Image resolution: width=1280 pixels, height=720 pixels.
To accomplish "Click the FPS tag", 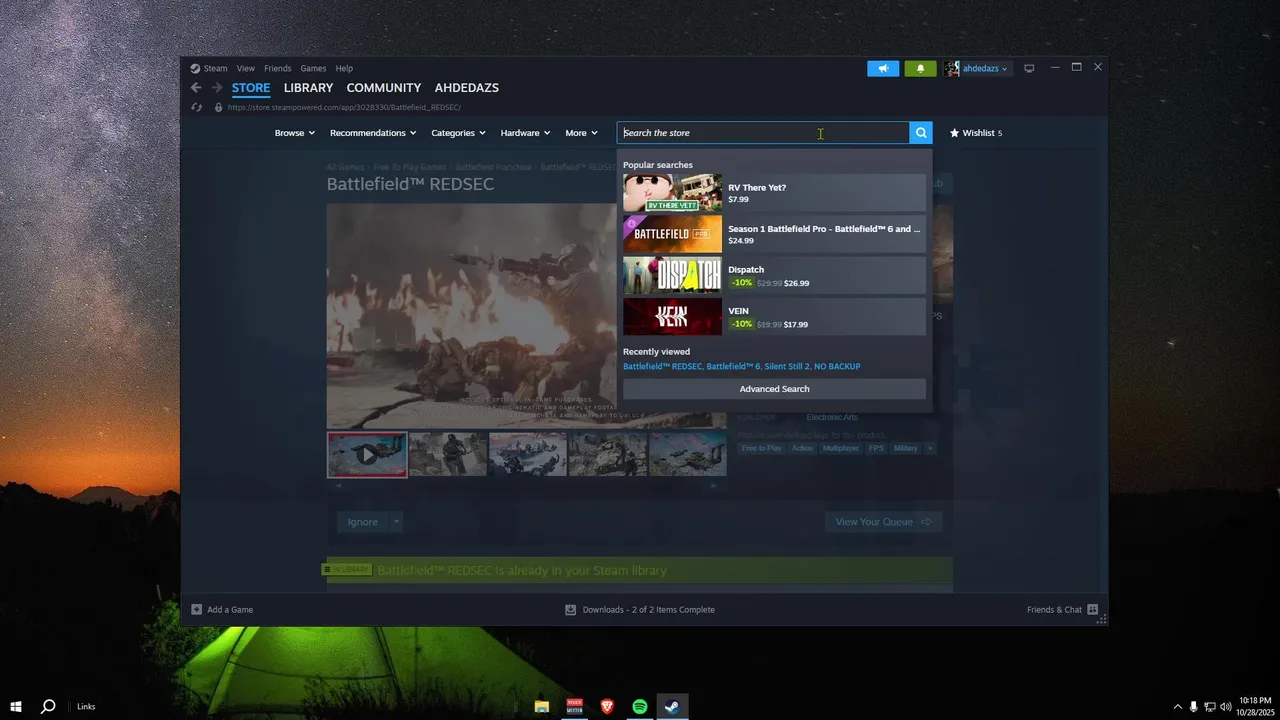I will (877, 448).
